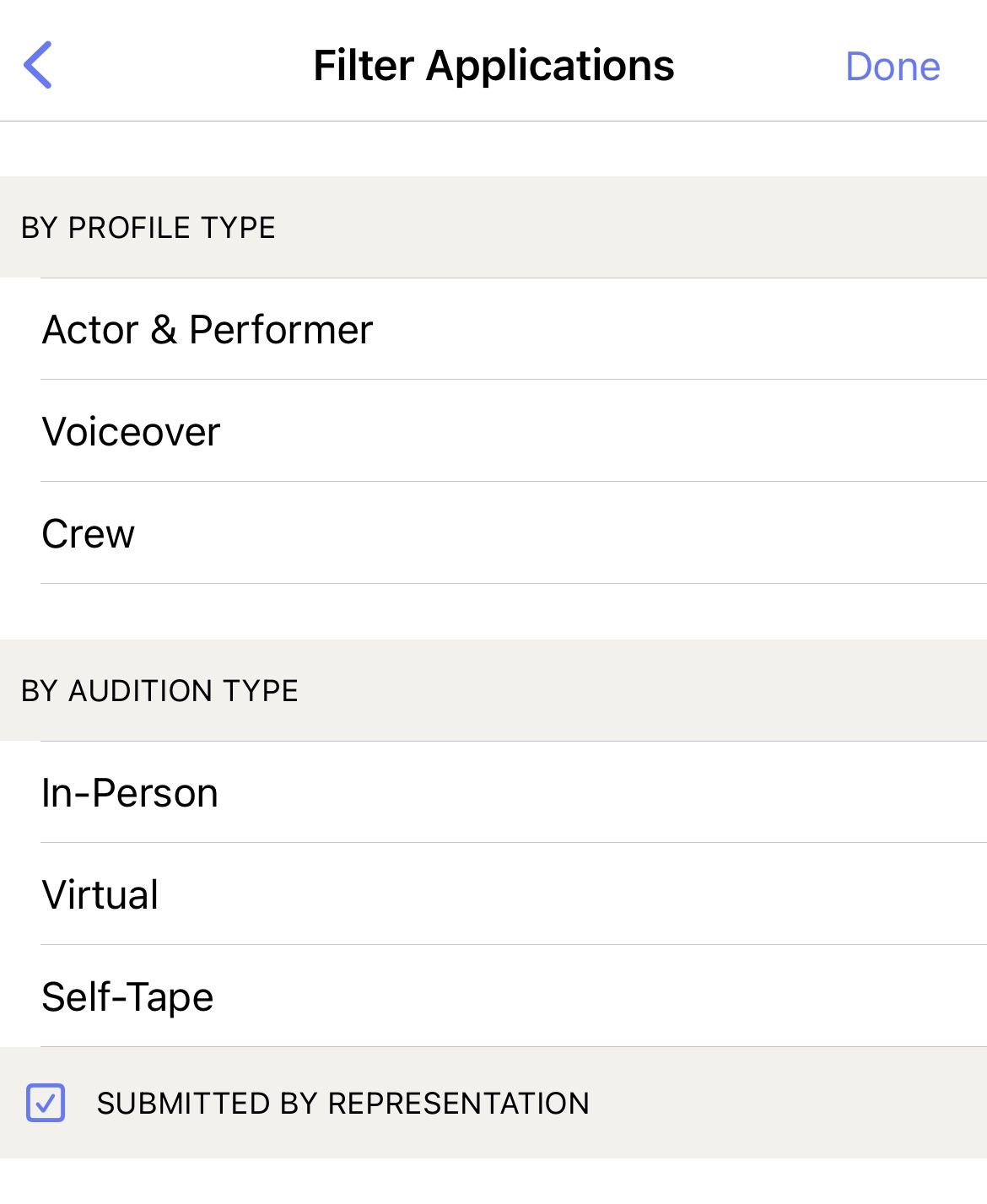
Task: Filter applications by Crew
Action: [x=493, y=533]
